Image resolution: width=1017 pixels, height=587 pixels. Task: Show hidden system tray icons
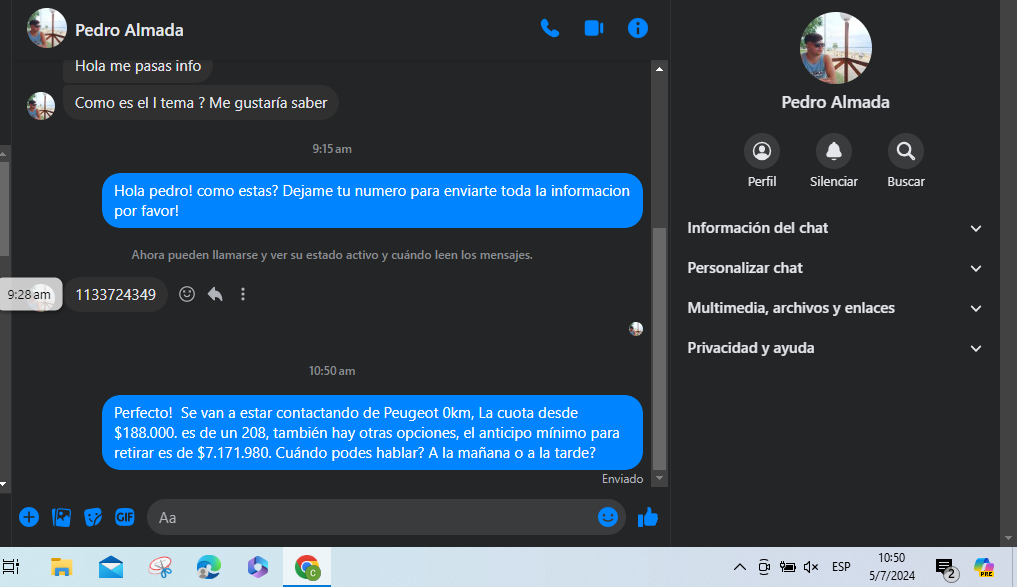point(739,568)
